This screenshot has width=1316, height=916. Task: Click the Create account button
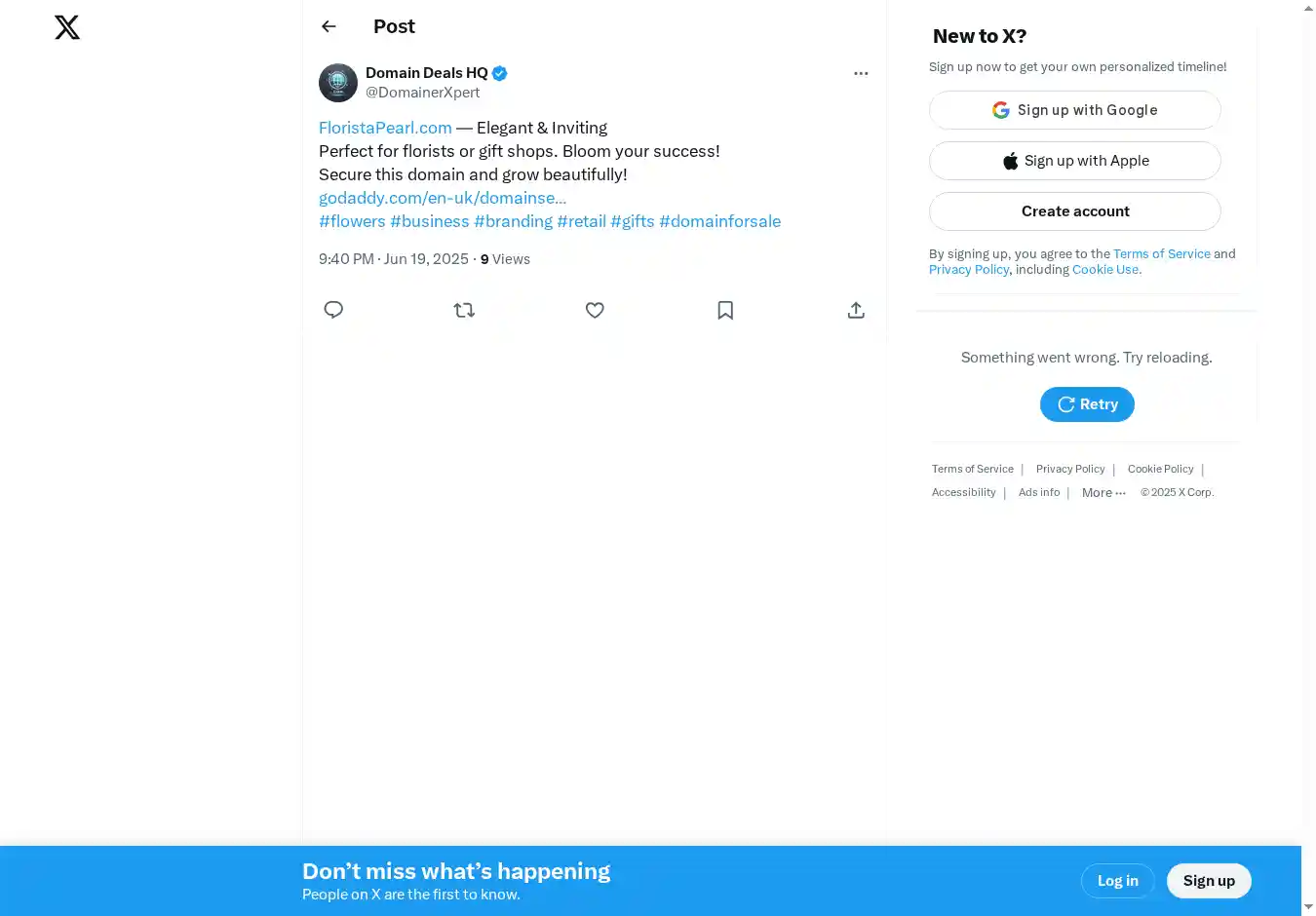pos(1074,211)
